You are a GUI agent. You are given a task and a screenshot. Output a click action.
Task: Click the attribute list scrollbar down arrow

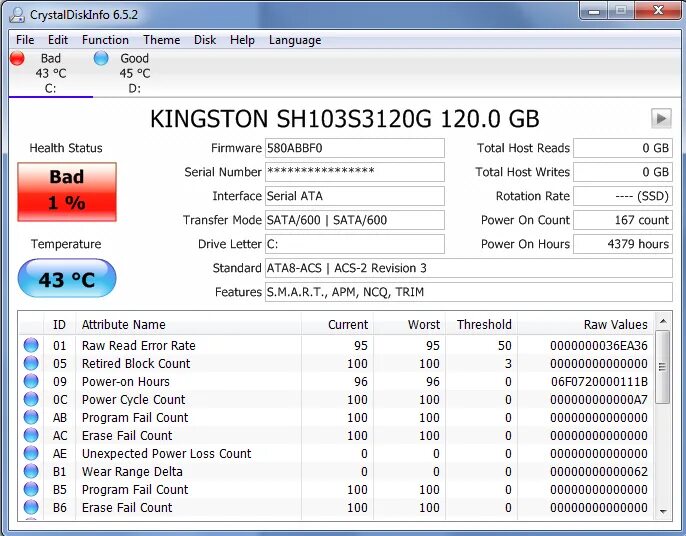click(x=663, y=511)
